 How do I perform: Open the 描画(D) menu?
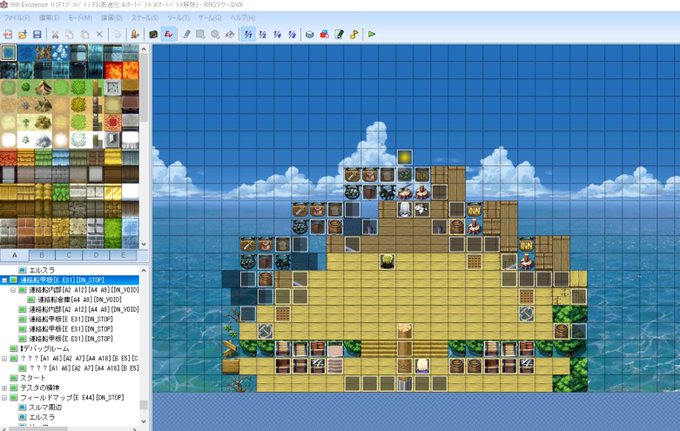[x=112, y=18]
